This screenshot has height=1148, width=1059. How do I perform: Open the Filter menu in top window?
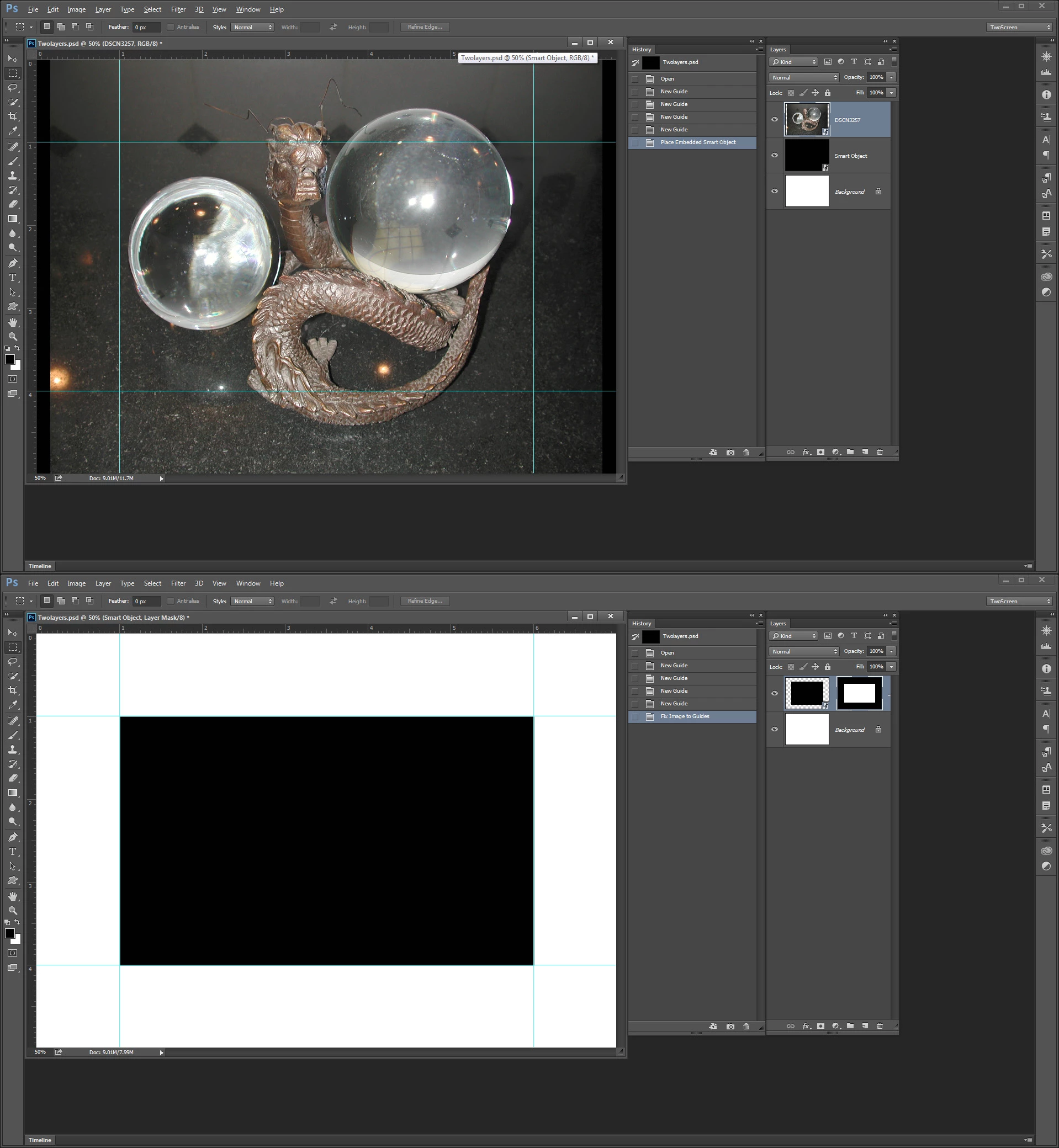pos(178,9)
